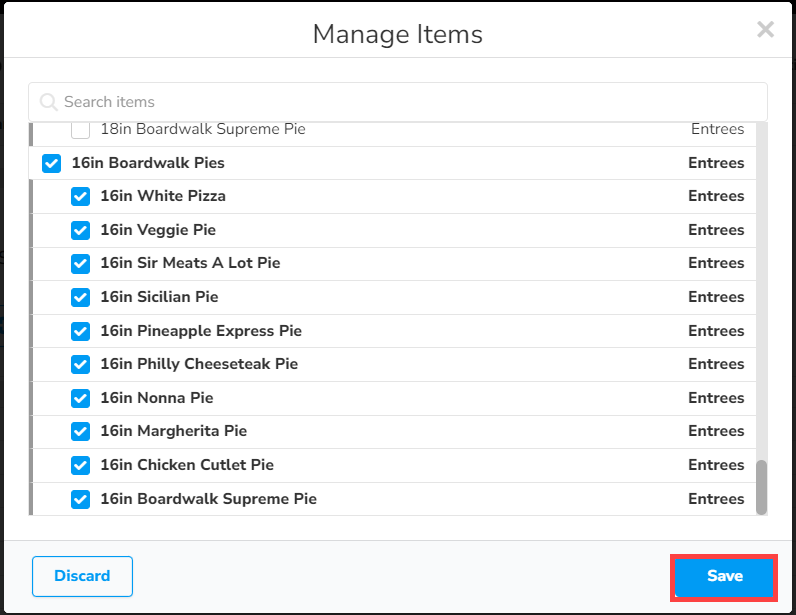Uncheck the 16in Boardwalk Supreme Pie checkbox

[81, 499]
